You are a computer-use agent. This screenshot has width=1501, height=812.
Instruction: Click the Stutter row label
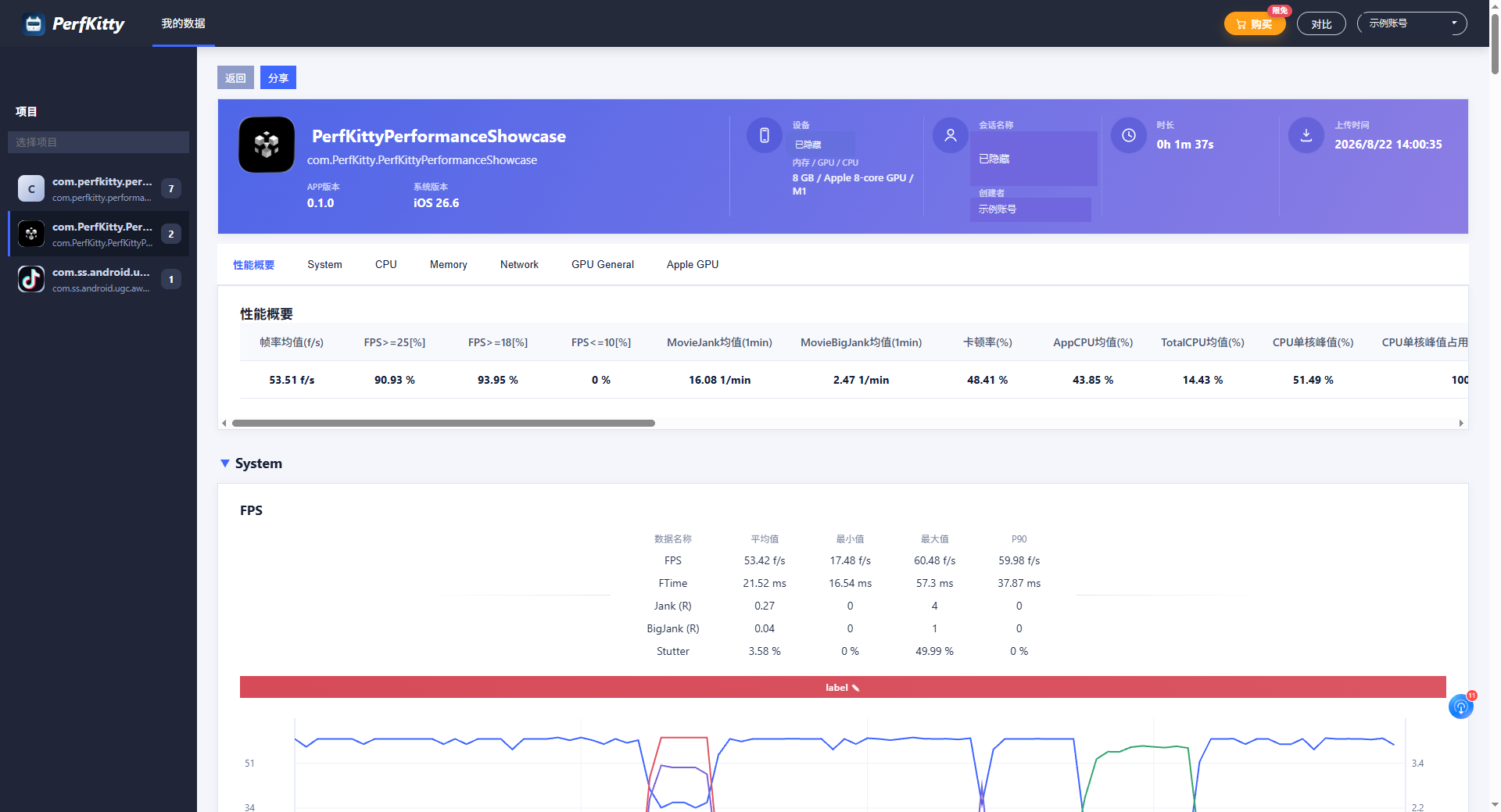click(x=673, y=651)
